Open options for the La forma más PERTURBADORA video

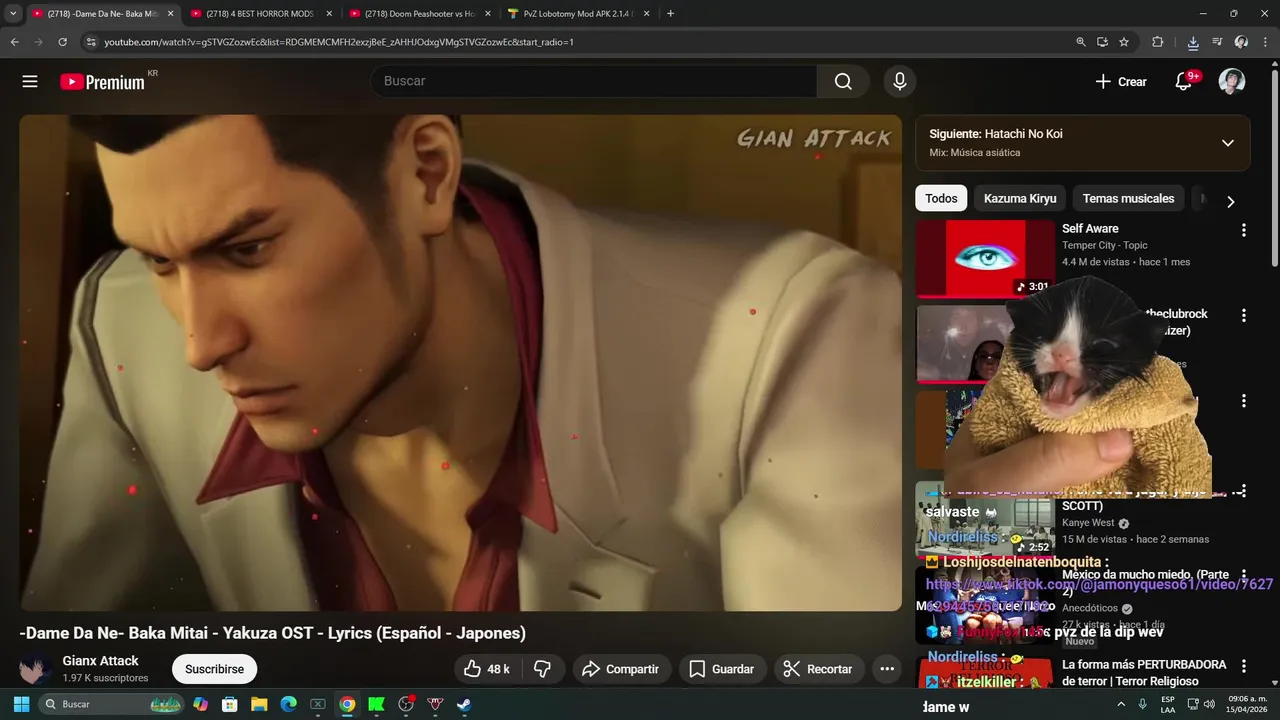(x=1244, y=666)
